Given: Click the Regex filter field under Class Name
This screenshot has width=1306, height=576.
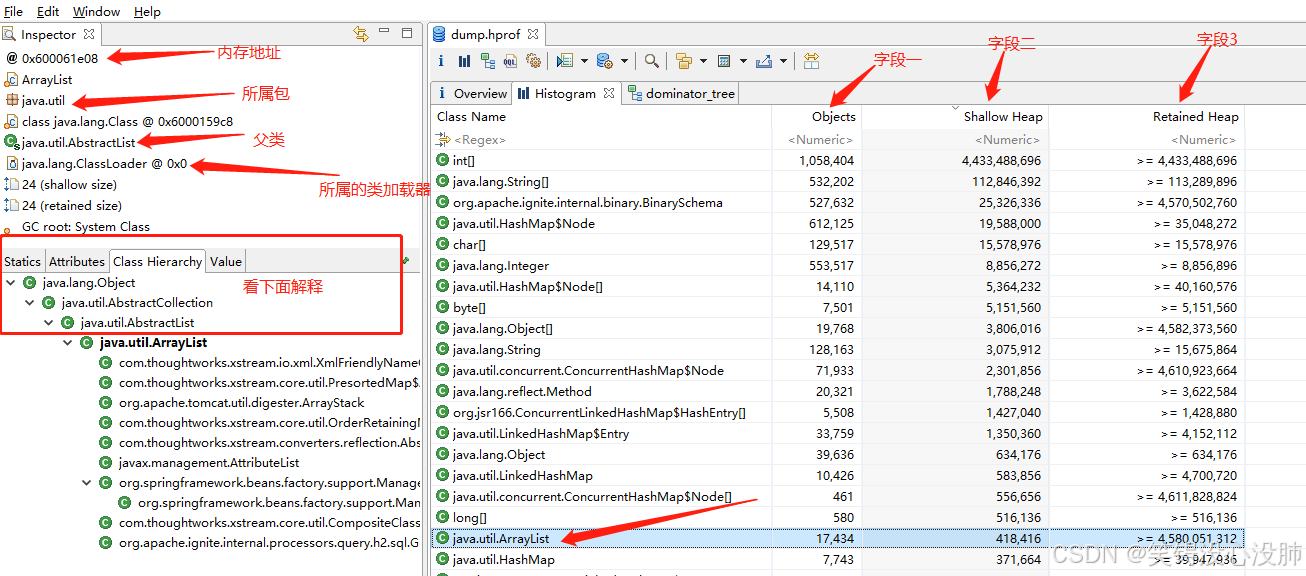Looking at the screenshot, I should point(601,140).
